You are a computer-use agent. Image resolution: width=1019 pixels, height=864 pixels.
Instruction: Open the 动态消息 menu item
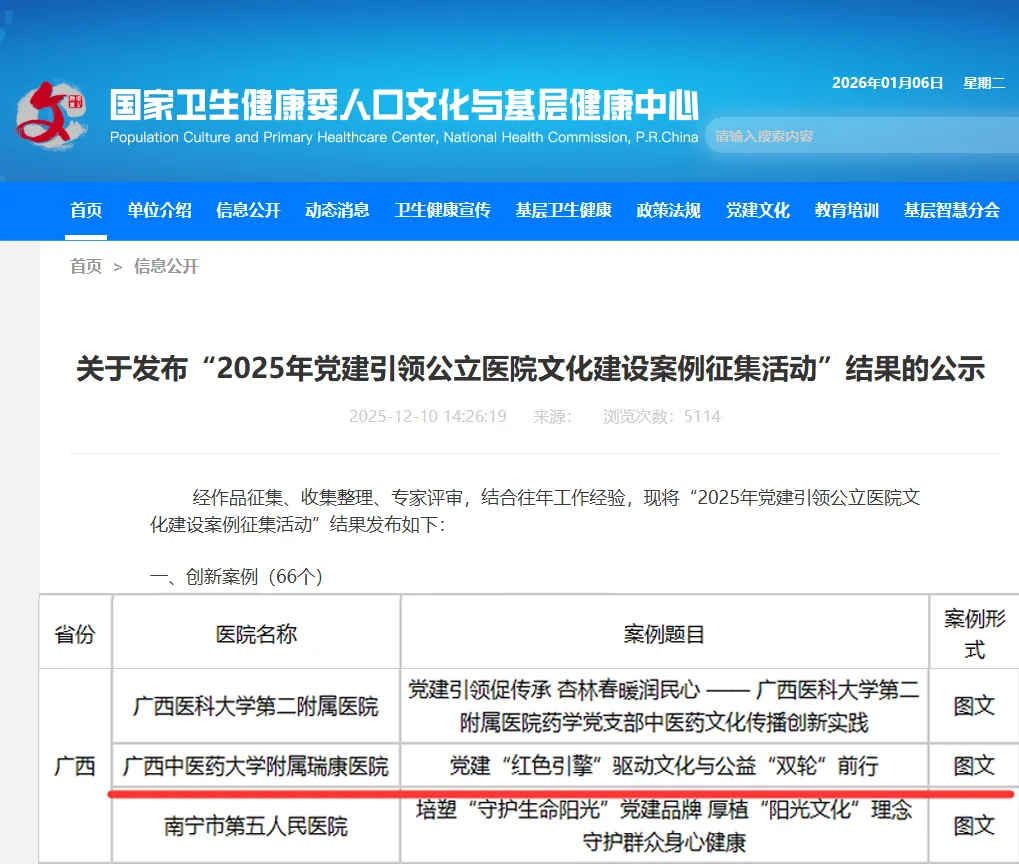[336, 211]
